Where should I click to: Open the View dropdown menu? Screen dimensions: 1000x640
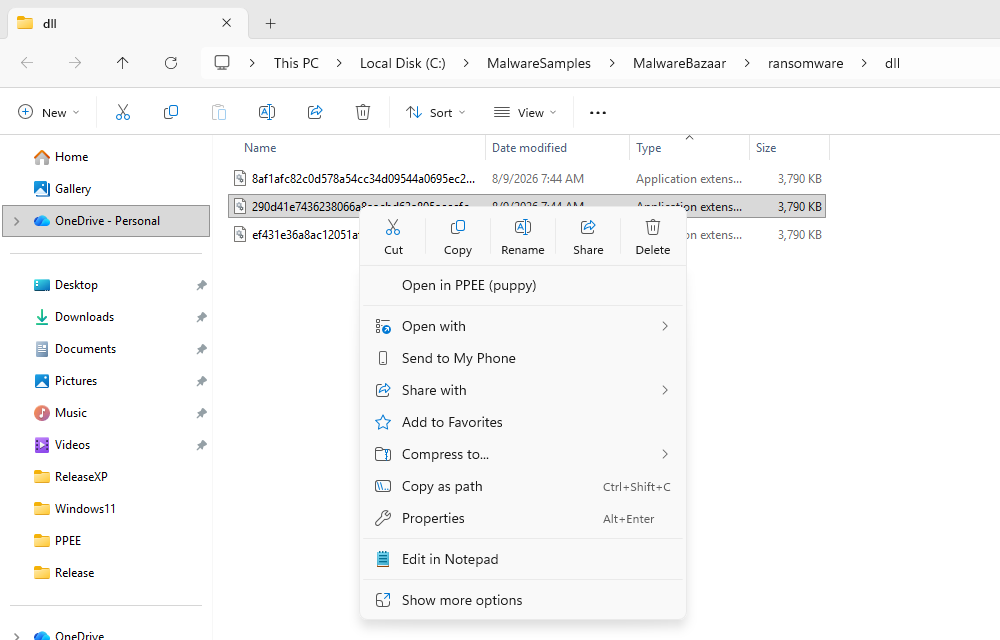coord(525,112)
